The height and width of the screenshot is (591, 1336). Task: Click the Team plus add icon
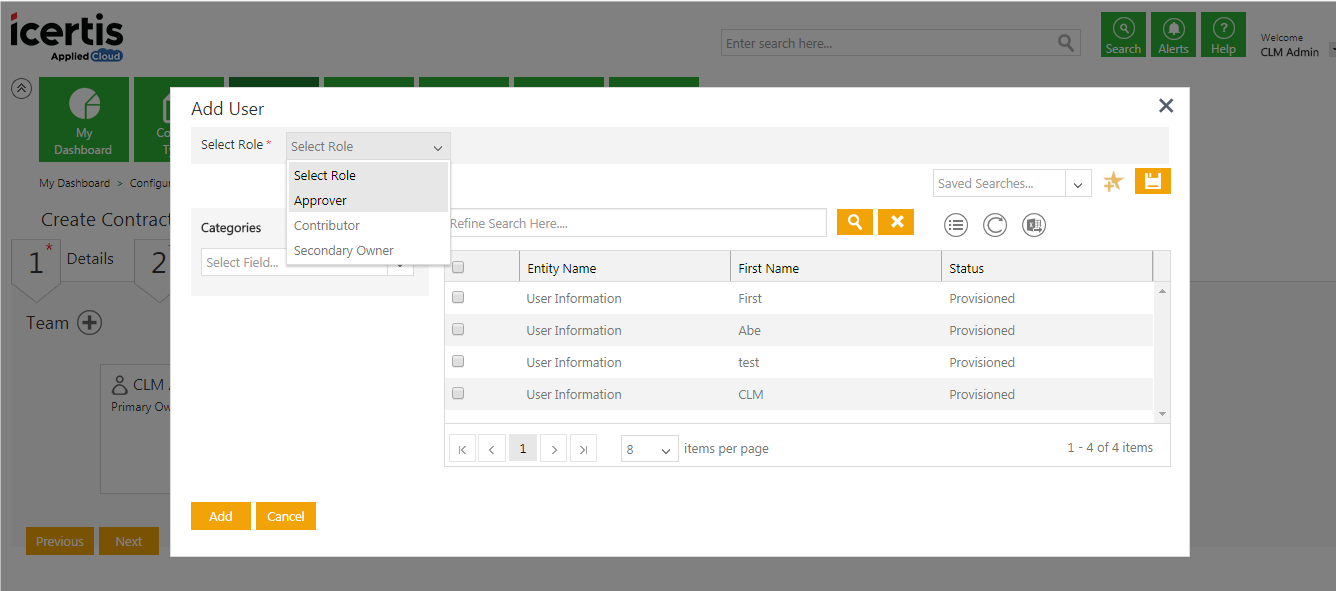pyautogui.click(x=90, y=323)
